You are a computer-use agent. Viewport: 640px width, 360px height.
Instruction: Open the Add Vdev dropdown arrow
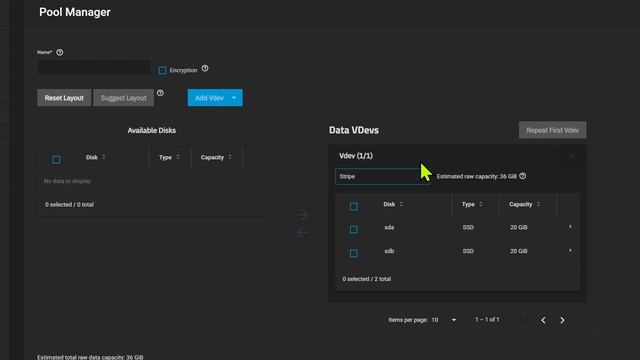[x=234, y=98]
